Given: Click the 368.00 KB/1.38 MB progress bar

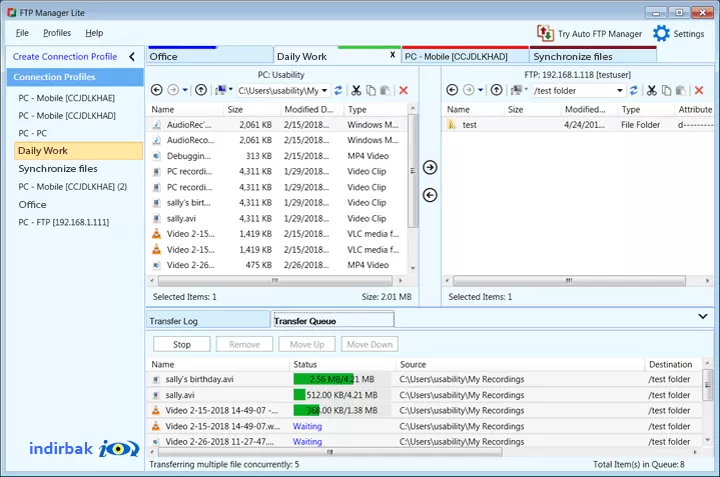Looking at the screenshot, I should 342,410.
